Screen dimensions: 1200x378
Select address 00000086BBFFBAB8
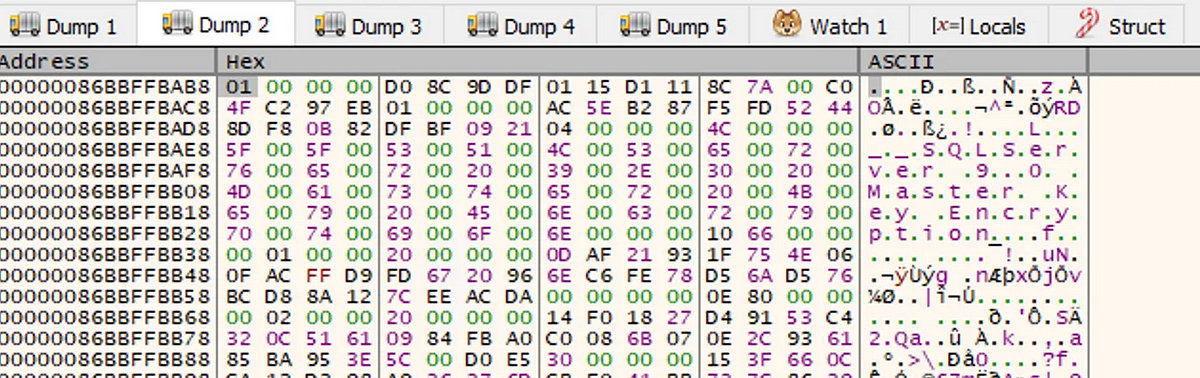click(x=106, y=87)
